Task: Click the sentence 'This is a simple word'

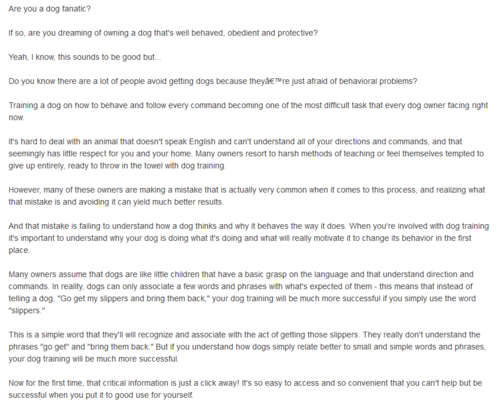Action: coord(184,335)
